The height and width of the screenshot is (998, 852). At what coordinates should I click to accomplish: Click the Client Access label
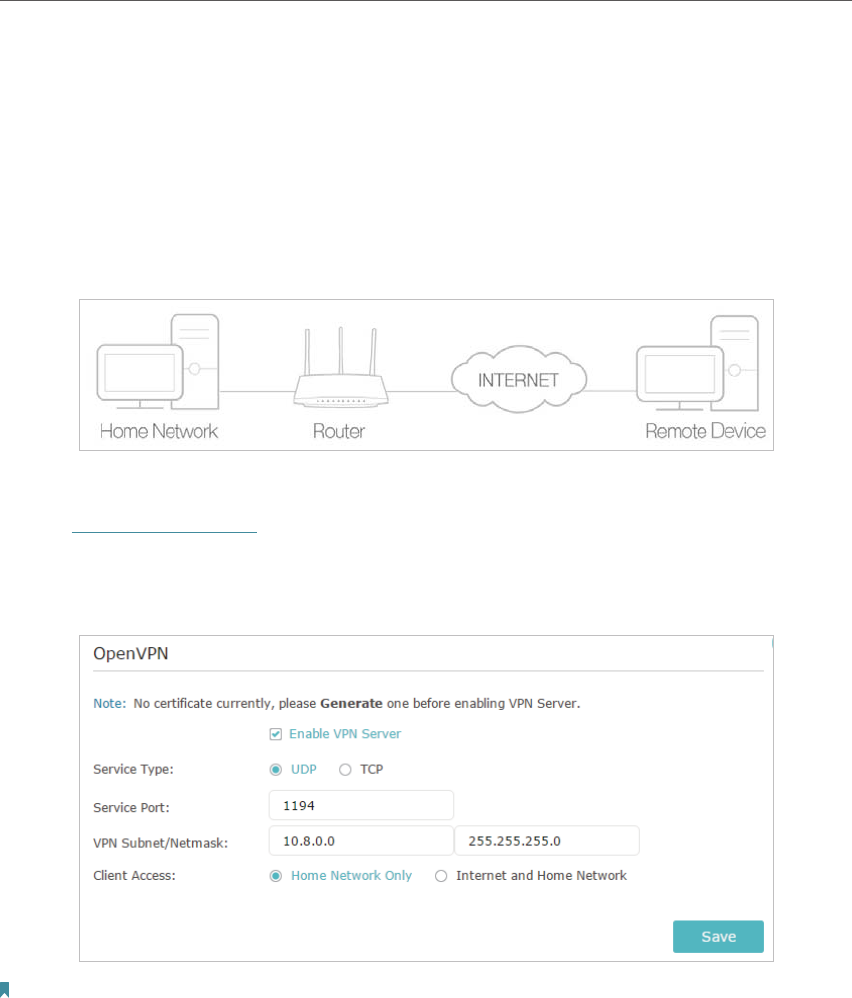click(134, 875)
